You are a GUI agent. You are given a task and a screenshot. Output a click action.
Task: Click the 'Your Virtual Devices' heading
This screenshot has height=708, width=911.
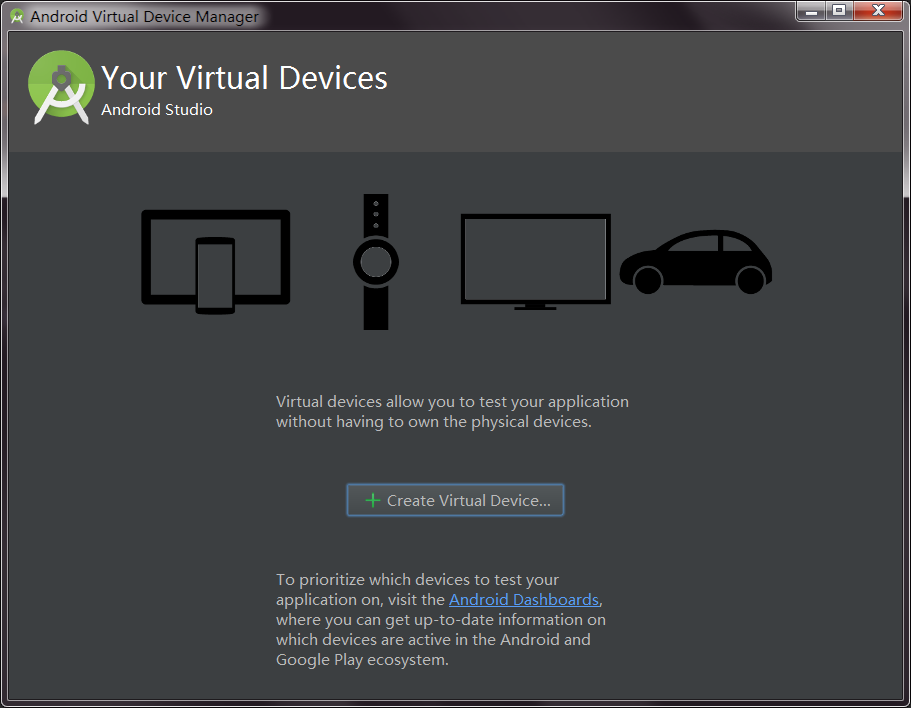click(x=244, y=78)
